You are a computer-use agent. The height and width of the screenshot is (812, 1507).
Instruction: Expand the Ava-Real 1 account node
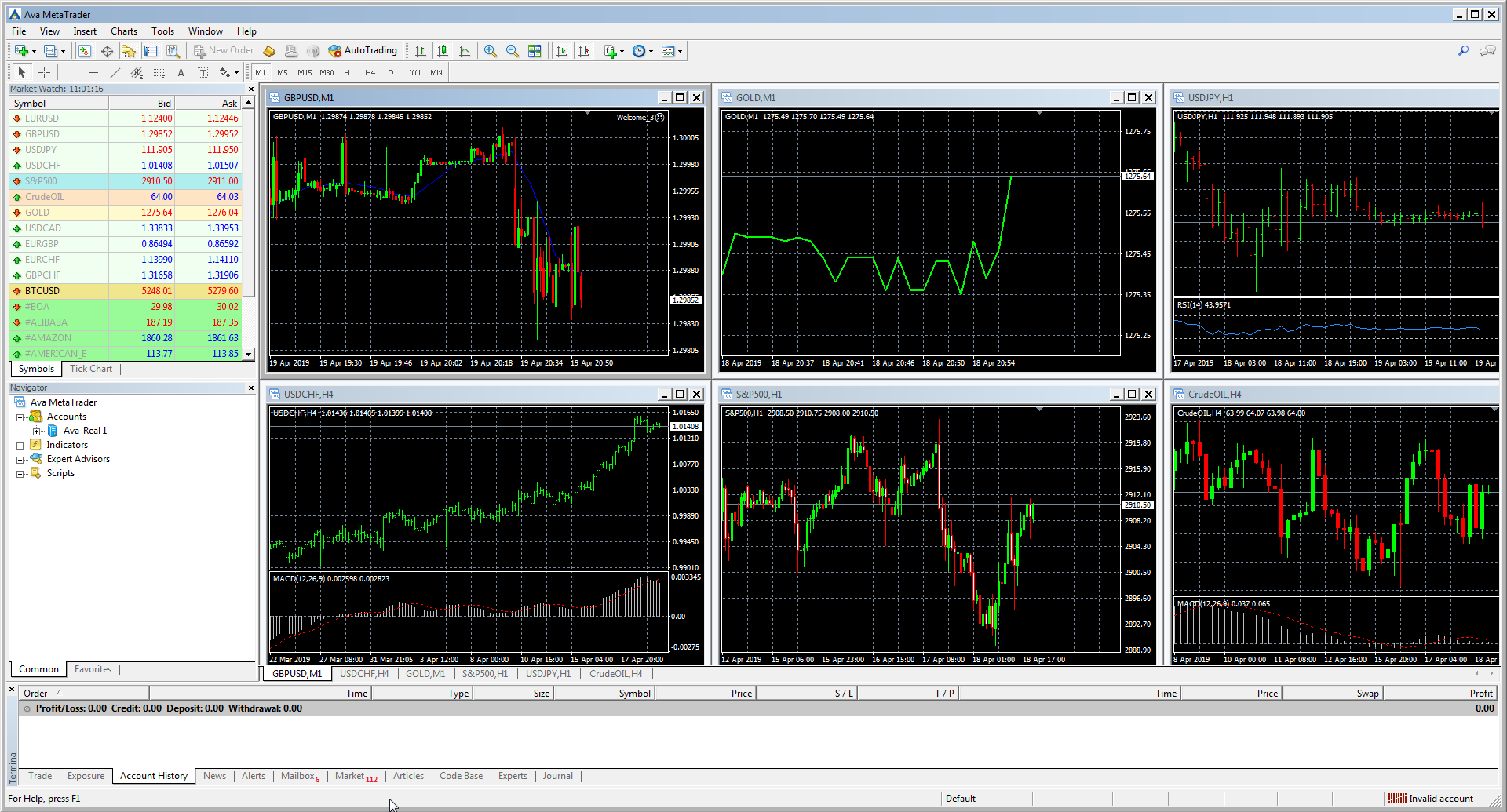(36, 431)
